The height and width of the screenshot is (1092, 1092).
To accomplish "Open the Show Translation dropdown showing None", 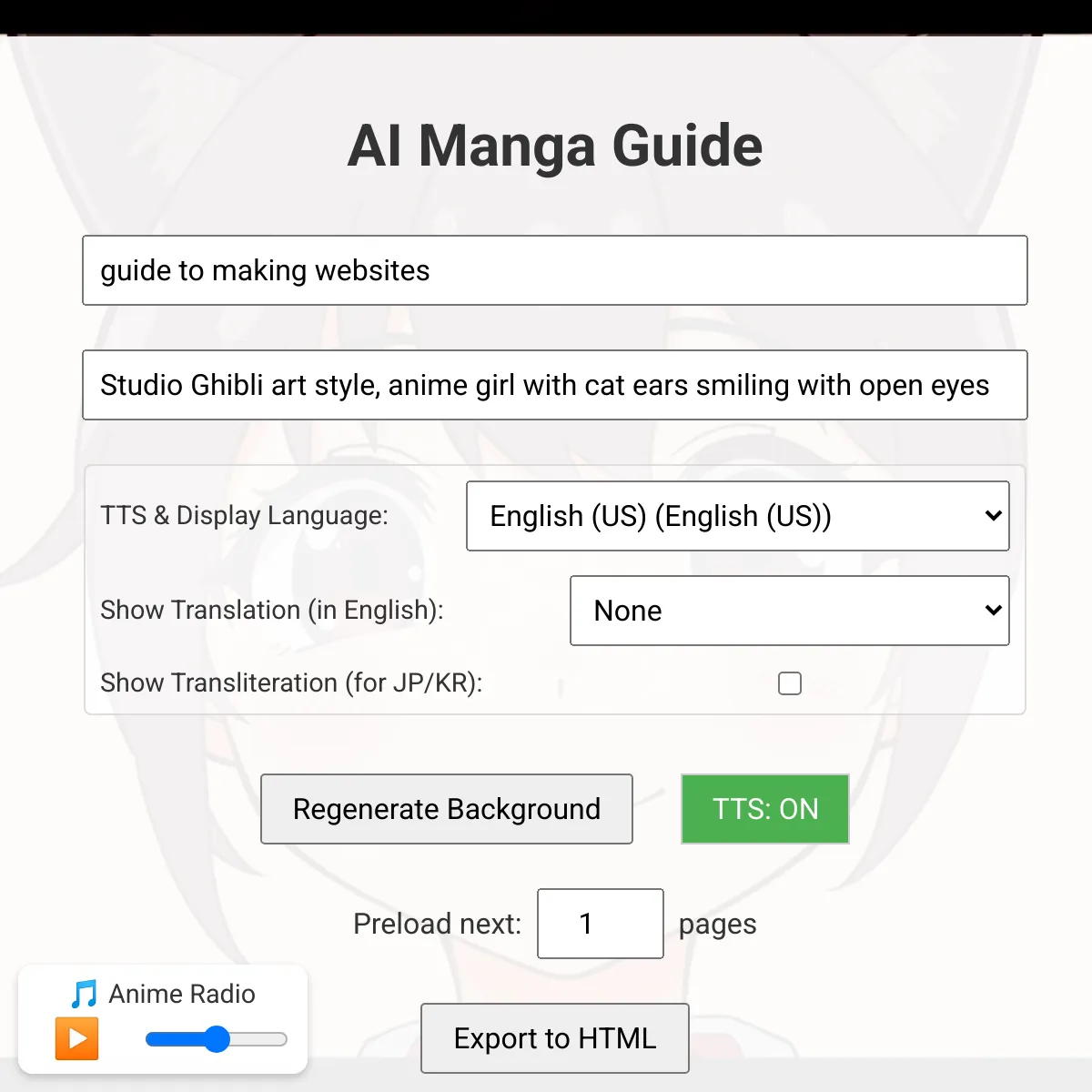I will click(x=788, y=611).
